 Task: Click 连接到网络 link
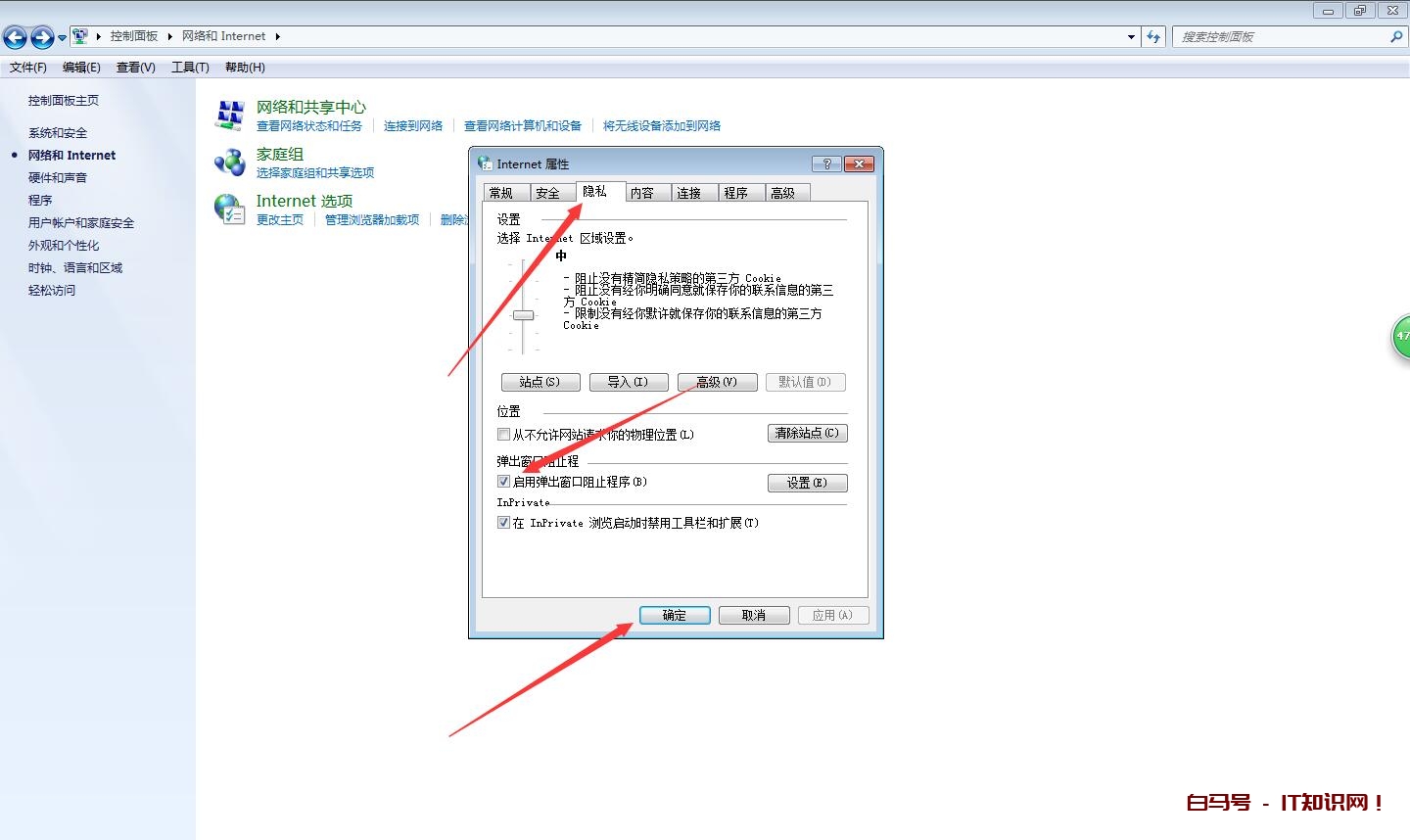tap(413, 126)
